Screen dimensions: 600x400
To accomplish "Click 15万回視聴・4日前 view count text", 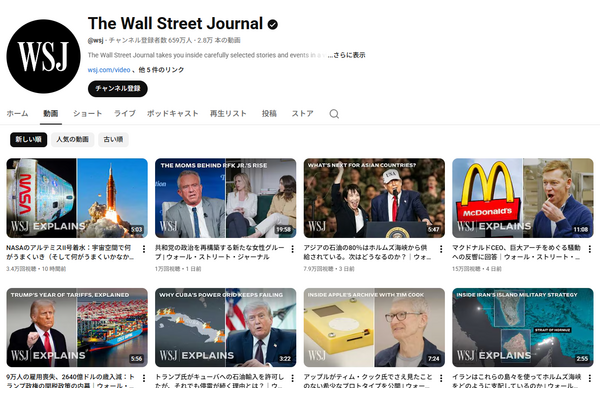I will point(477,269).
